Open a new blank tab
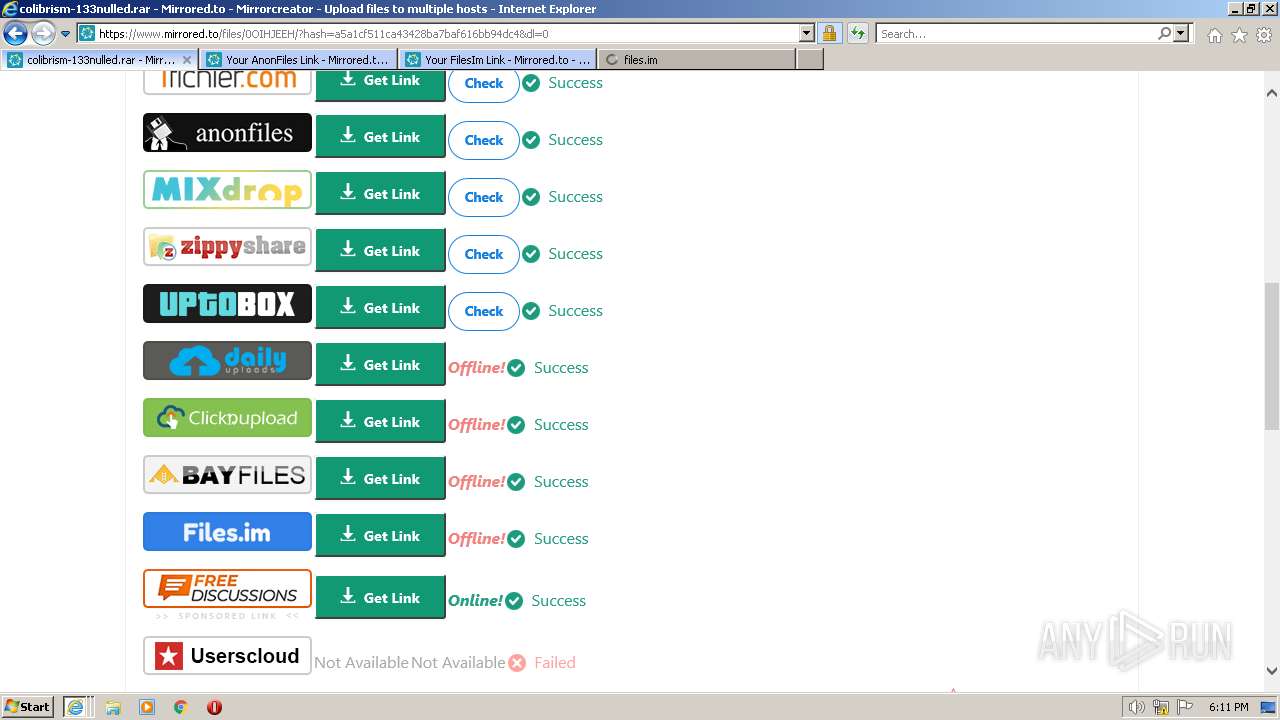The image size is (1280, 720). [x=809, y=60]
